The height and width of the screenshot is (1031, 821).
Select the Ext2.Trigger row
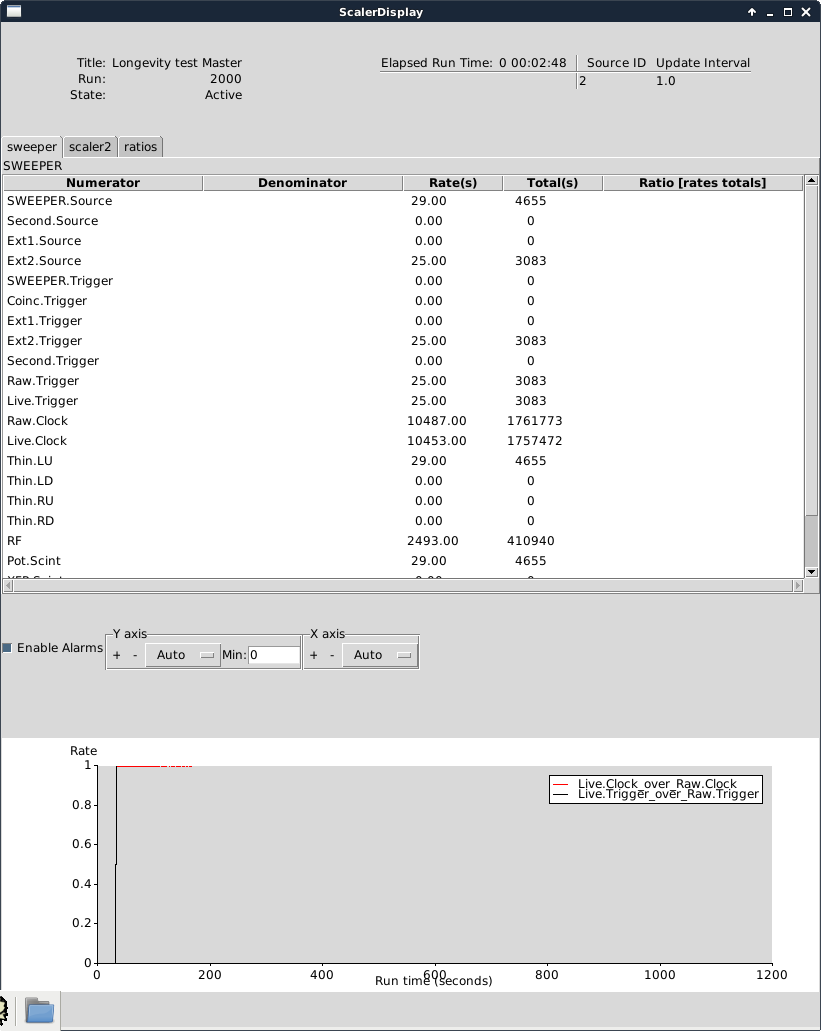(x=404, y=341)
